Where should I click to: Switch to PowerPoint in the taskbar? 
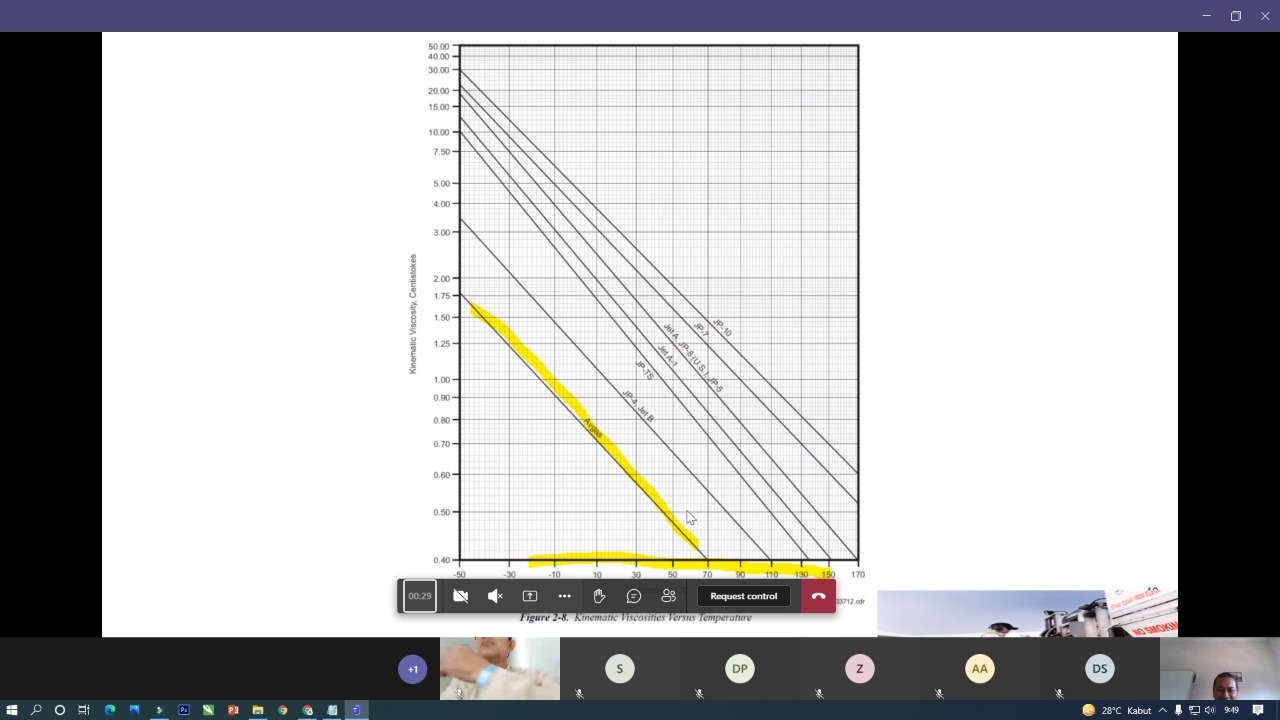[x=233, y=710]
